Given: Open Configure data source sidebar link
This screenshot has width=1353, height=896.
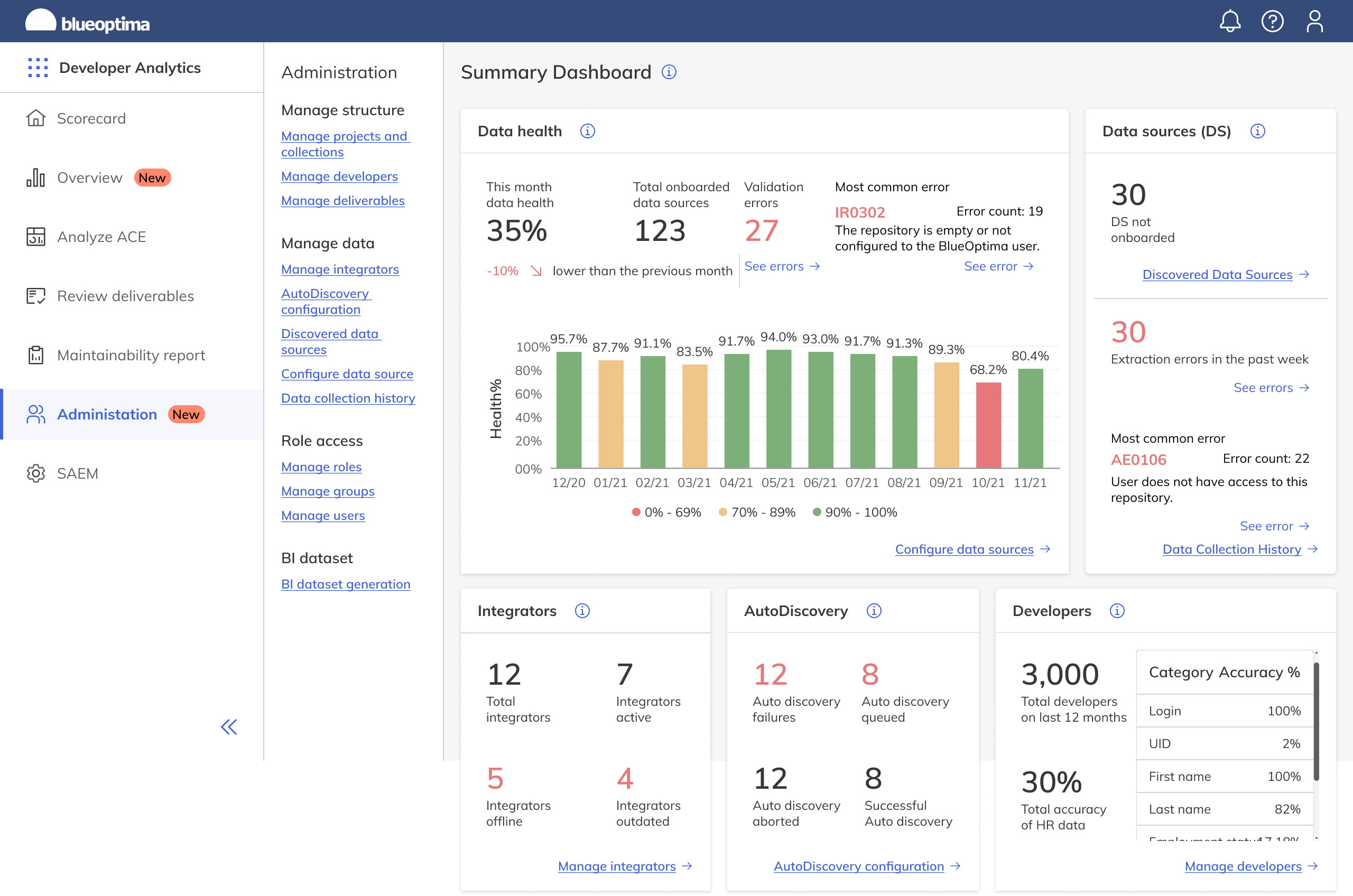Looking at the screenshot, I should [x=347, y=374].
